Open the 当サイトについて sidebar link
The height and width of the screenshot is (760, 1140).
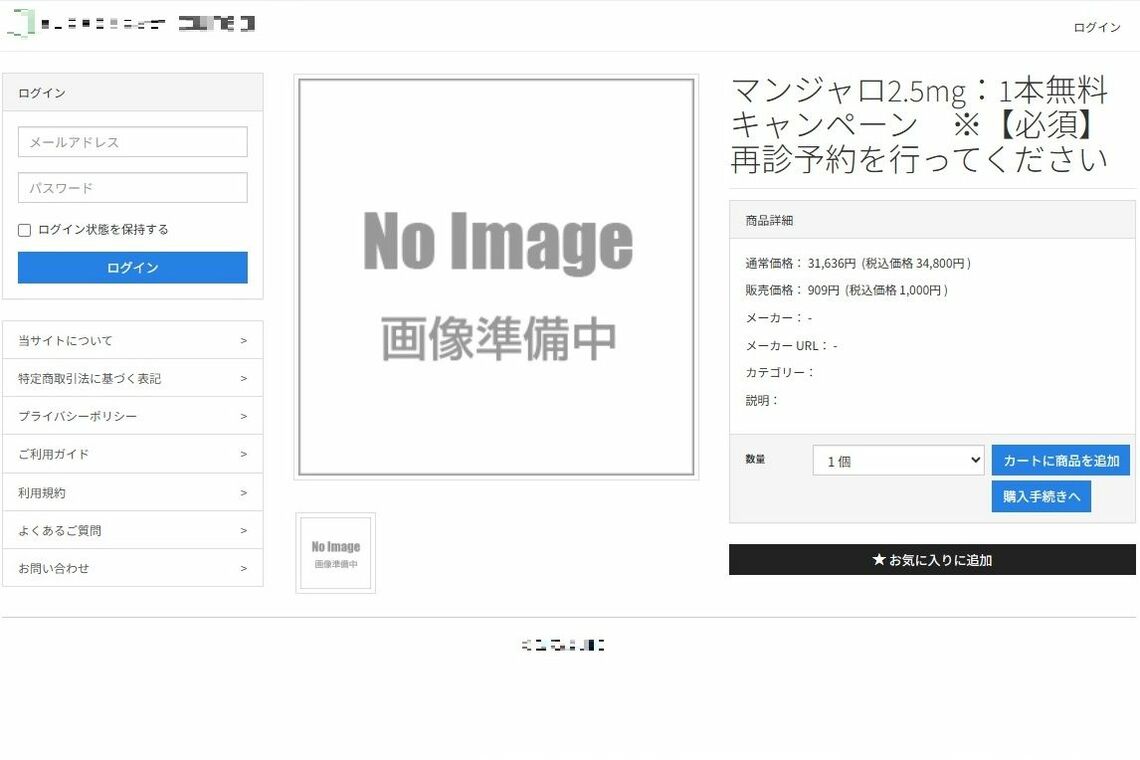click(x=132, y=339)
